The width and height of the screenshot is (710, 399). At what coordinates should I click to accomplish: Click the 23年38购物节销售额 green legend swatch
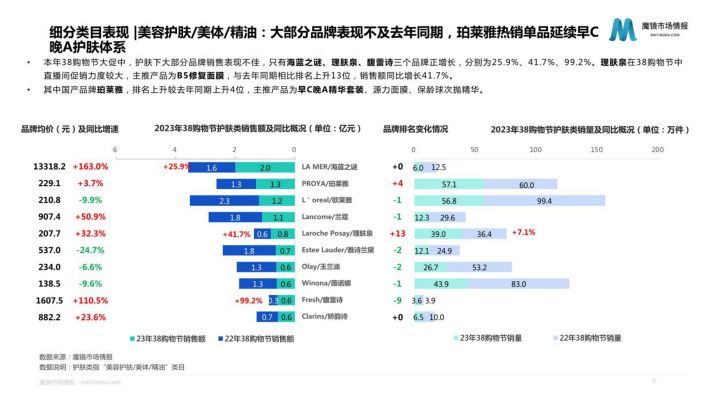click(x=132, y=339)
